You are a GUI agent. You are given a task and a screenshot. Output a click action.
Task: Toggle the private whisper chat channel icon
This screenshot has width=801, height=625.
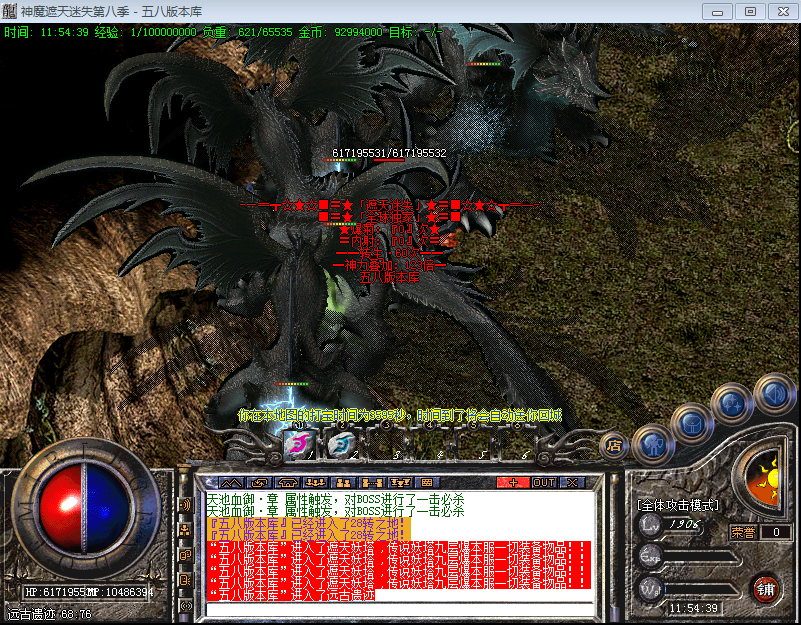point(185,555)
